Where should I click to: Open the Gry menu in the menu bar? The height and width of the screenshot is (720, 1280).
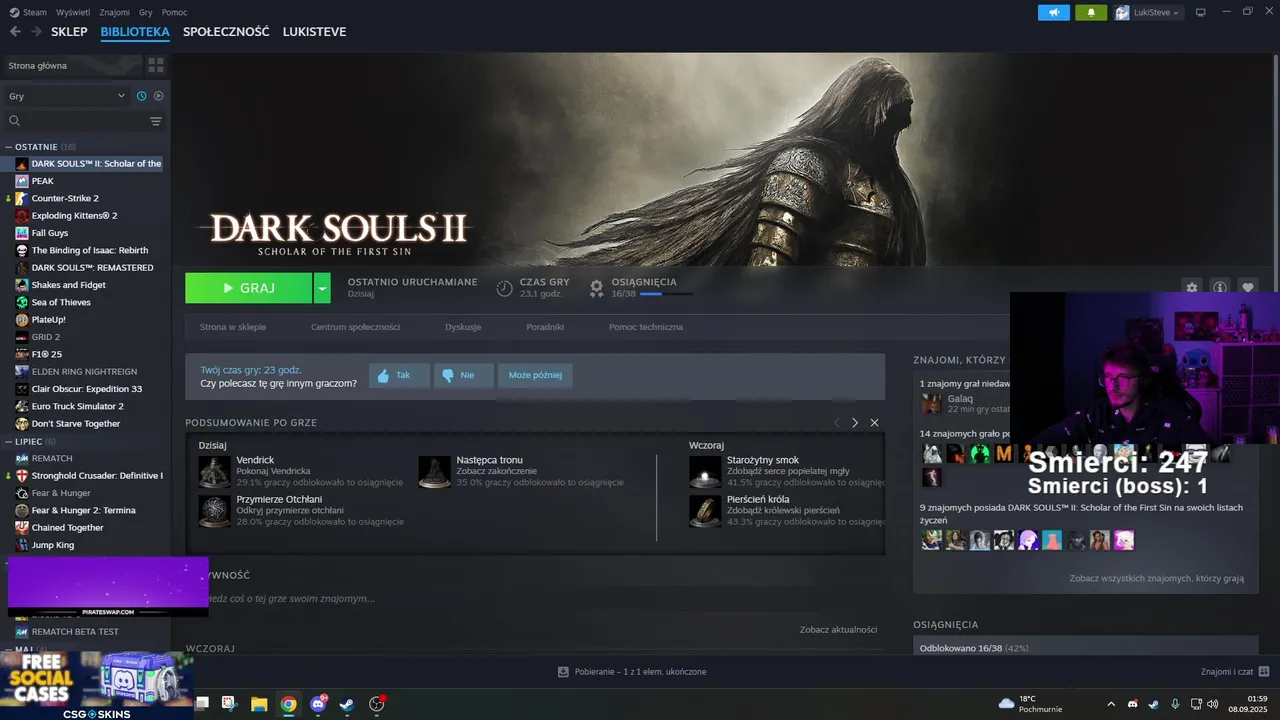click(x=146, y=12)
